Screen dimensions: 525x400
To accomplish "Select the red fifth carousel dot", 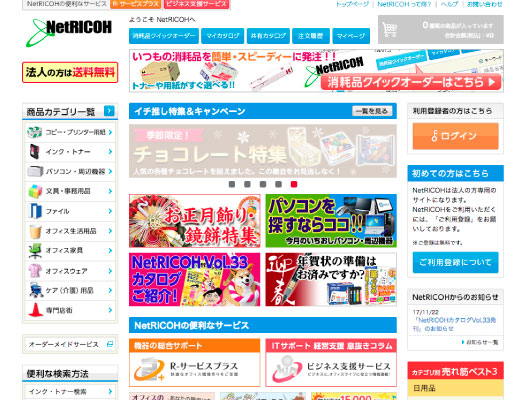I will click(294, 184).
